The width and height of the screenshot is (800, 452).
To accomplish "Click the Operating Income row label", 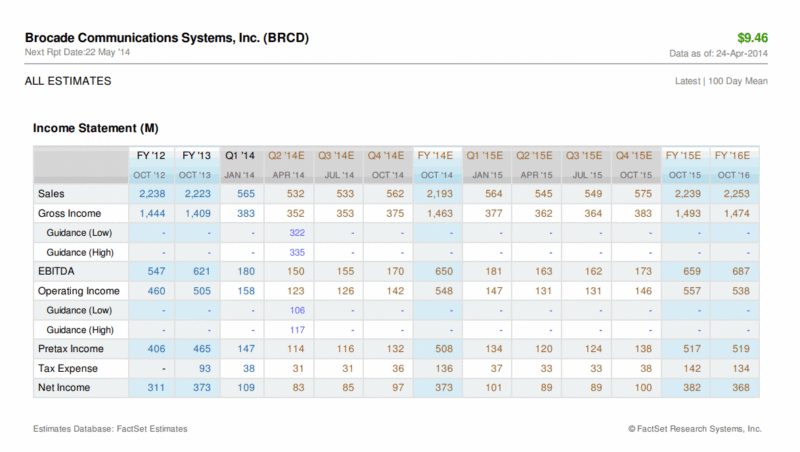I will tap(79, 291).
